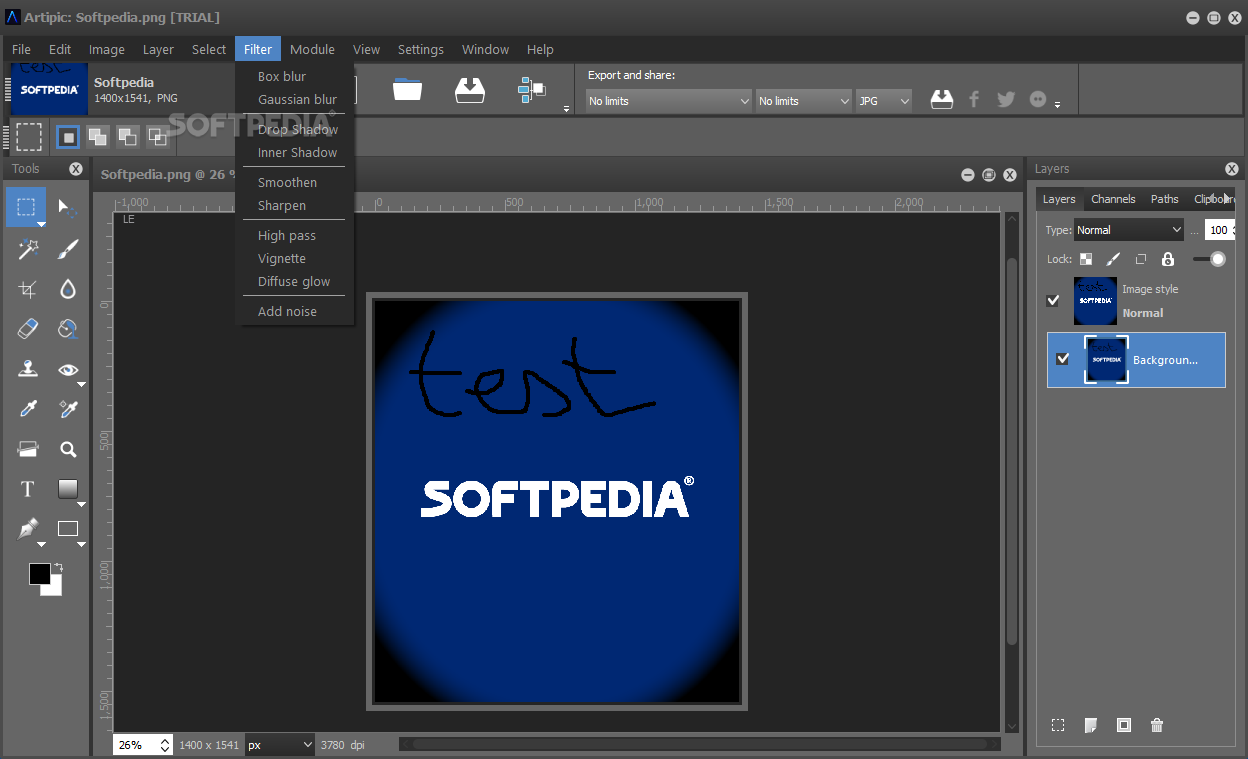
Task: Toggle lock position icon in Layers
Action: pos(1141,259)
